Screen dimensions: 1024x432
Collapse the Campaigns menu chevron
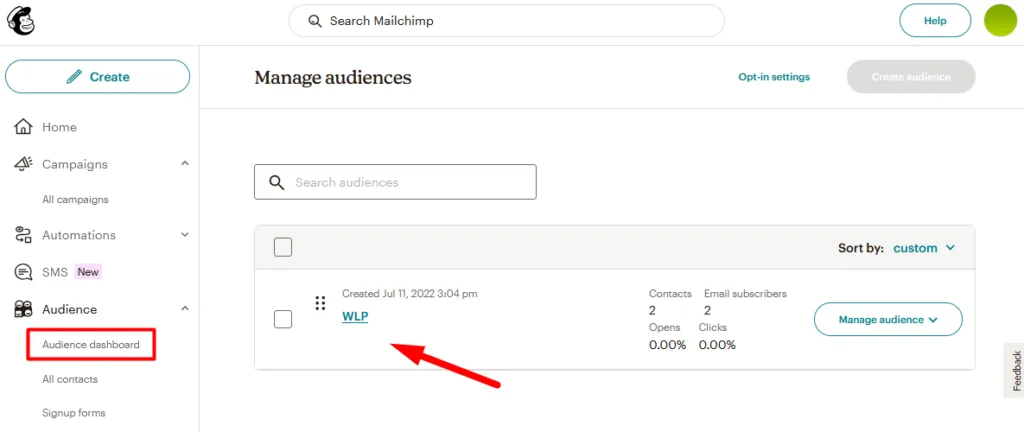coord(185,163)
